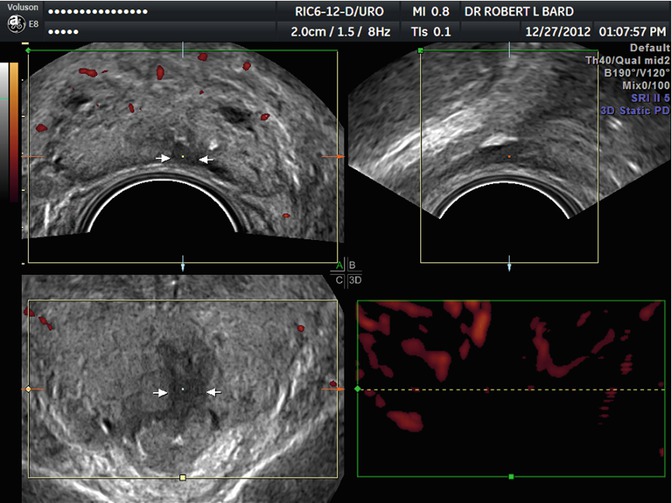Click the dashed yellow line in 3D view
Screen dimensions: 672x503
click(x=510, y=389)
